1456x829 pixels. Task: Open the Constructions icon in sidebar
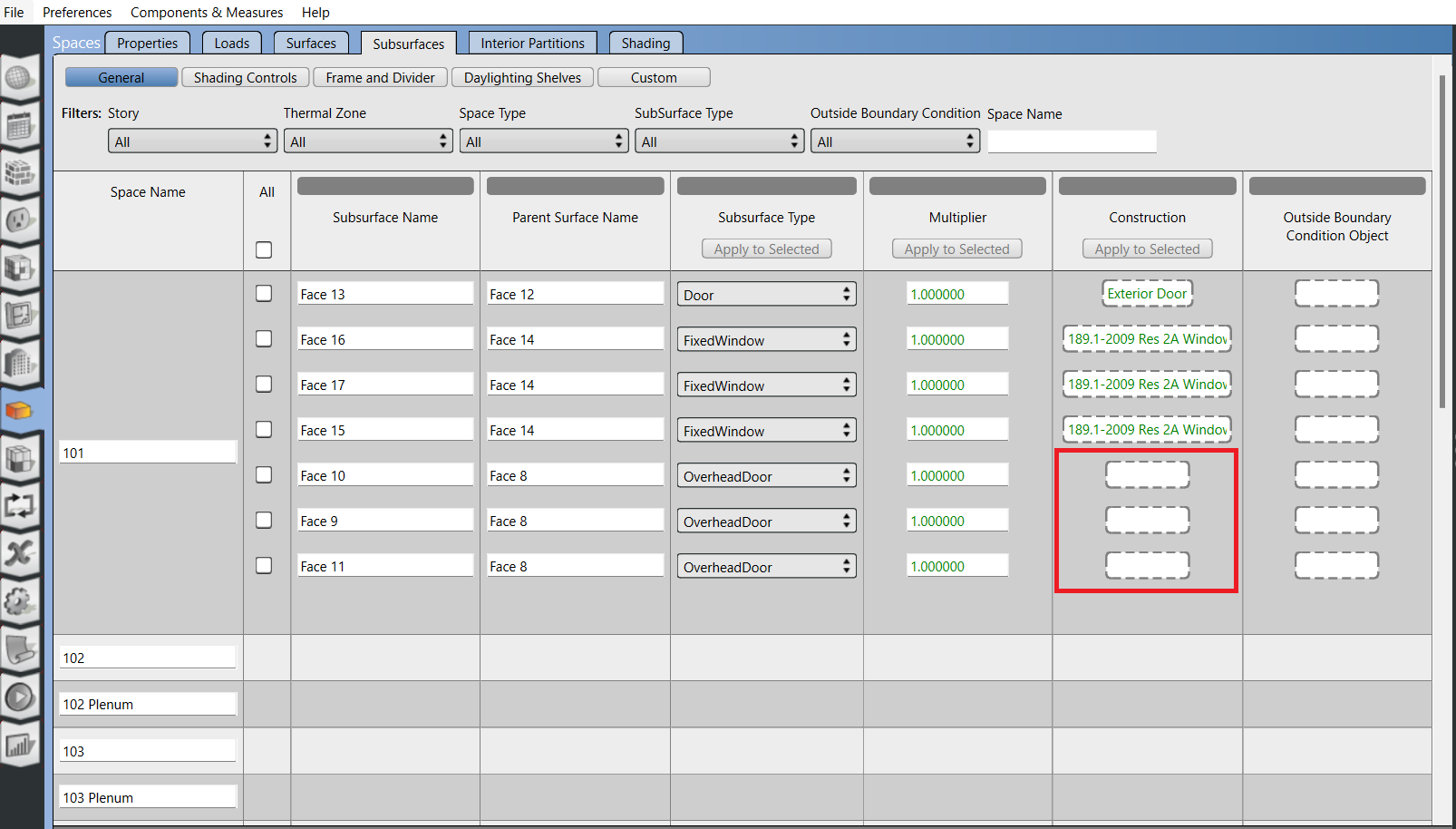click(x=19, y=172)
